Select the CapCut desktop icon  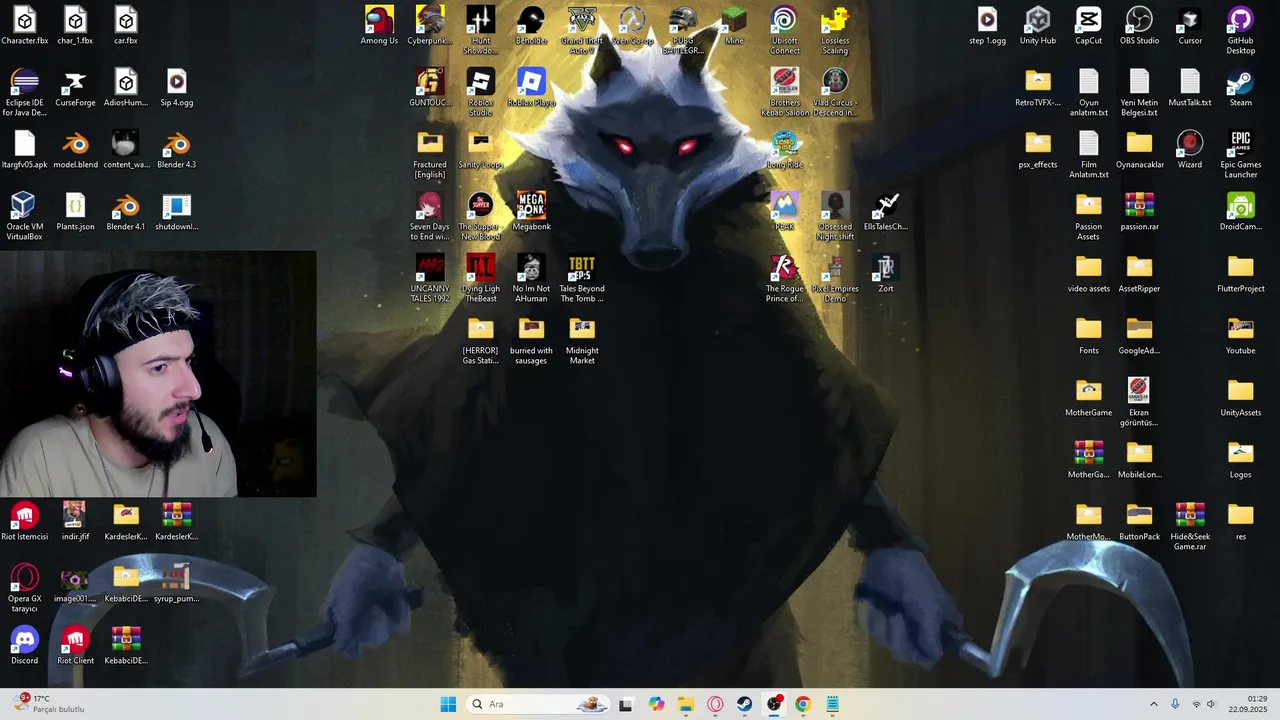(1088, 26)
